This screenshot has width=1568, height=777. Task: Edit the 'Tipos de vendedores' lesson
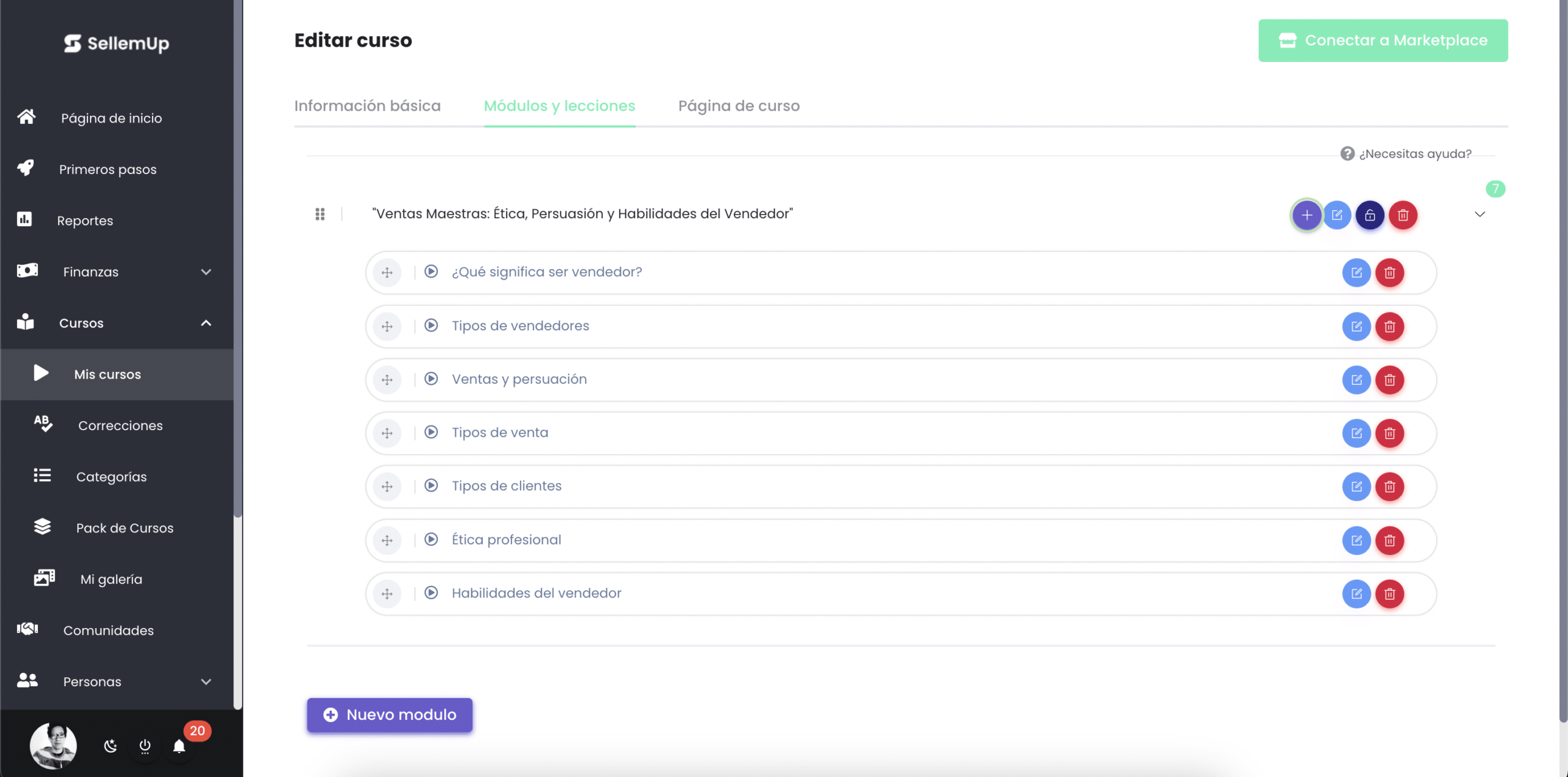1357,327
